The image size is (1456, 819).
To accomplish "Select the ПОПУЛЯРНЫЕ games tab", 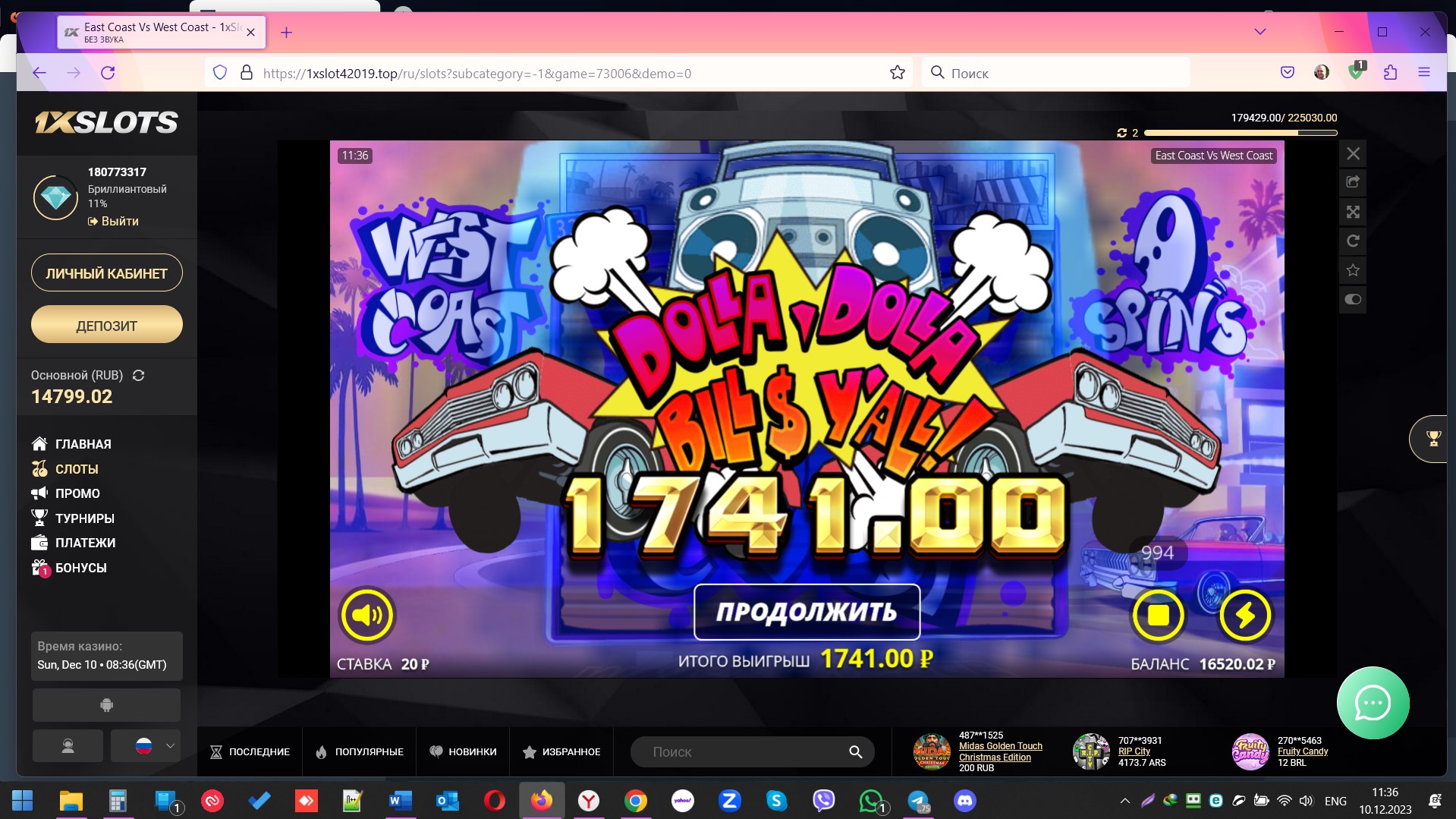I will tap(360, 751).
